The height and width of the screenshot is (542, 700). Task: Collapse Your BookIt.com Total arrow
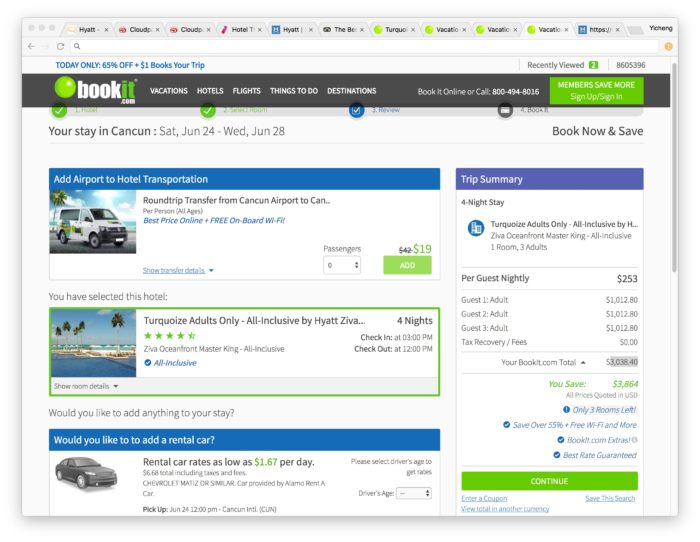[583, 363]
